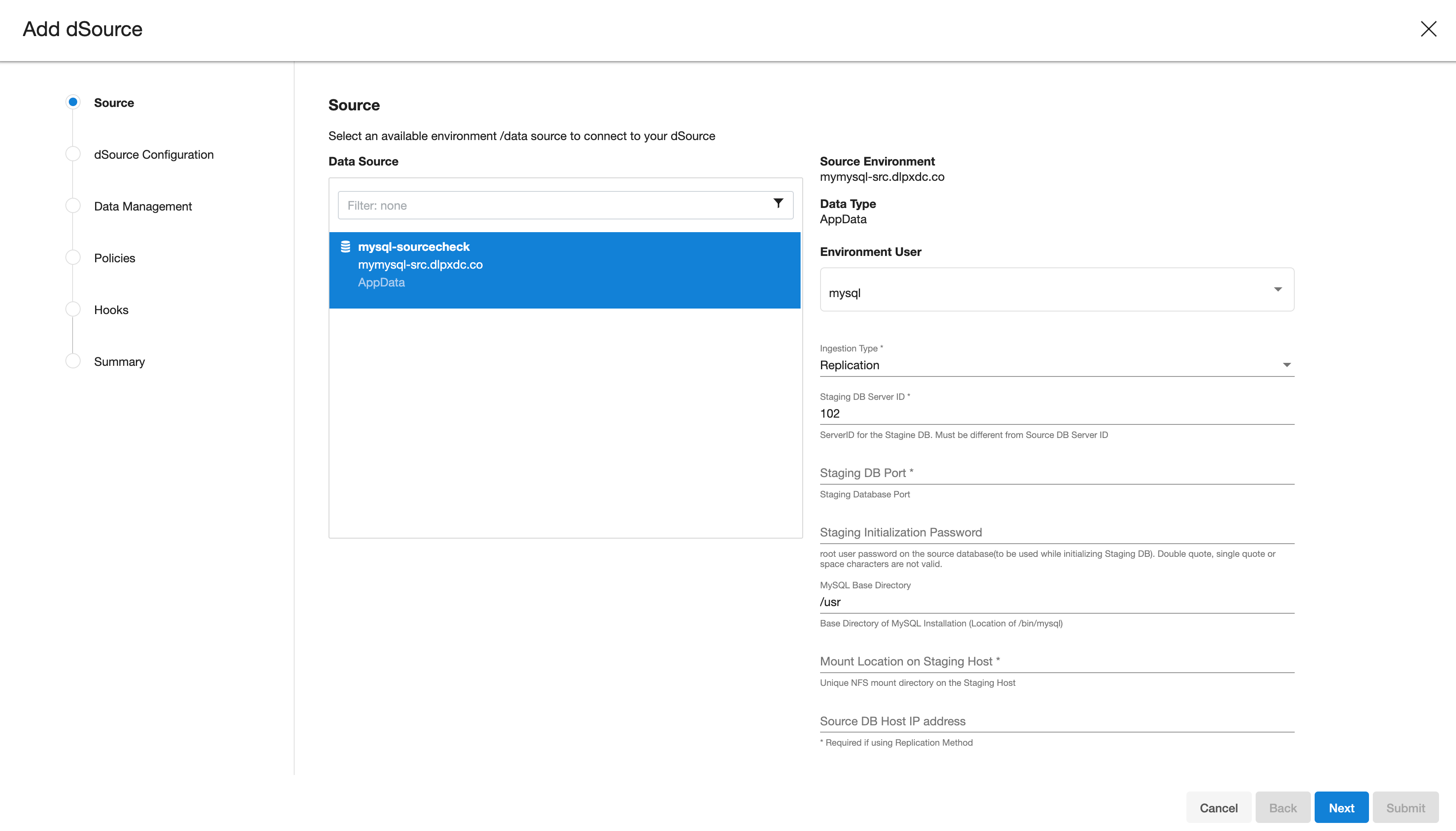
Task: Go to Hooks wizard step
Action: (111, 310)
